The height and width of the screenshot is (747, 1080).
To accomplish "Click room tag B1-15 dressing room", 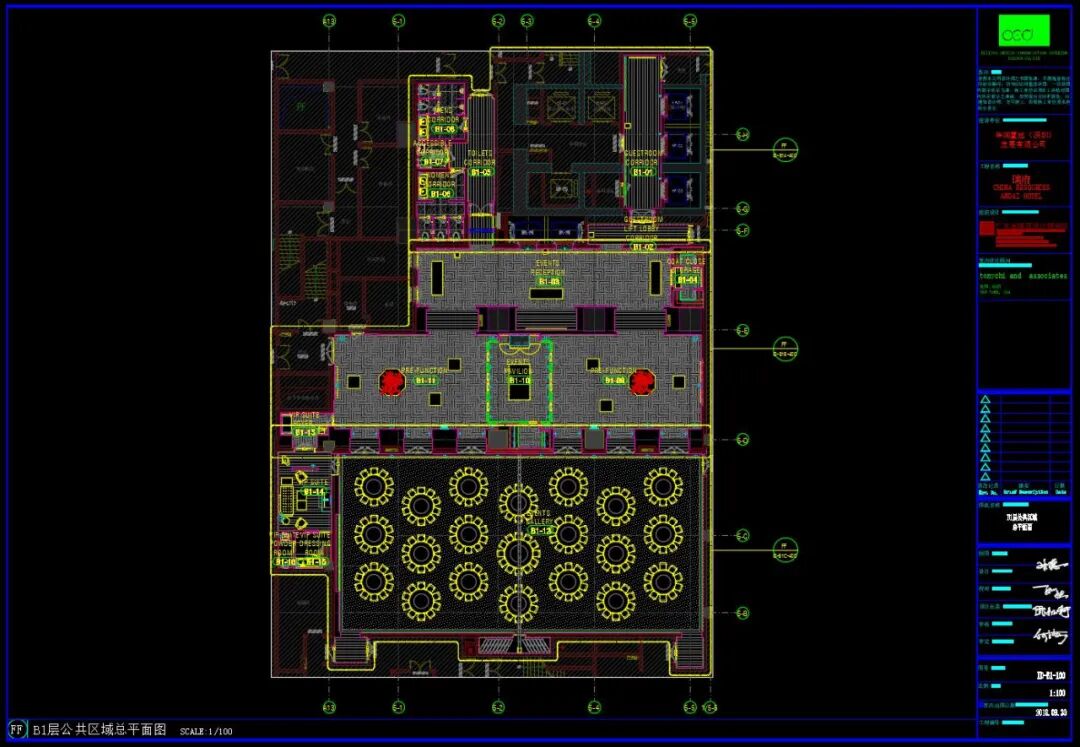I will tap(315, 562).
